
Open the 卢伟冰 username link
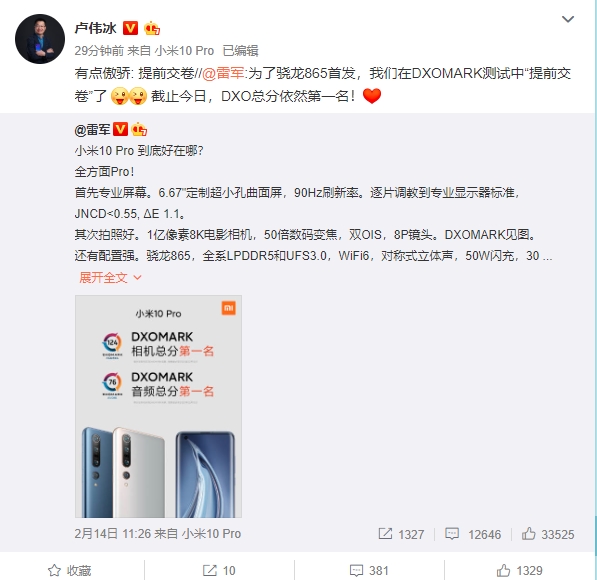click(x=96, y=28)
